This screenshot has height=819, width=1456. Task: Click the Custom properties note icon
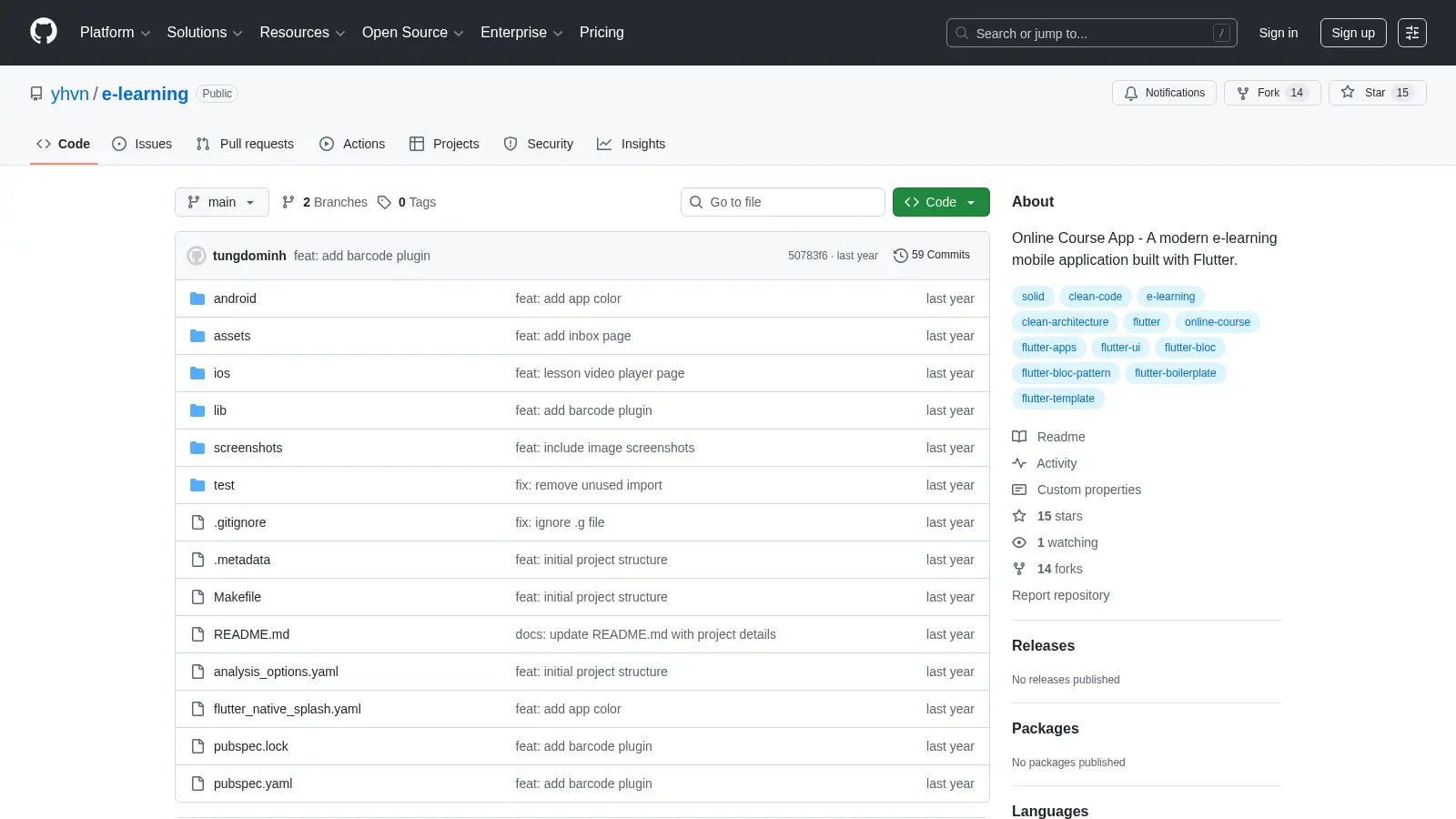pyautogui.click(x=1019, y=490)
